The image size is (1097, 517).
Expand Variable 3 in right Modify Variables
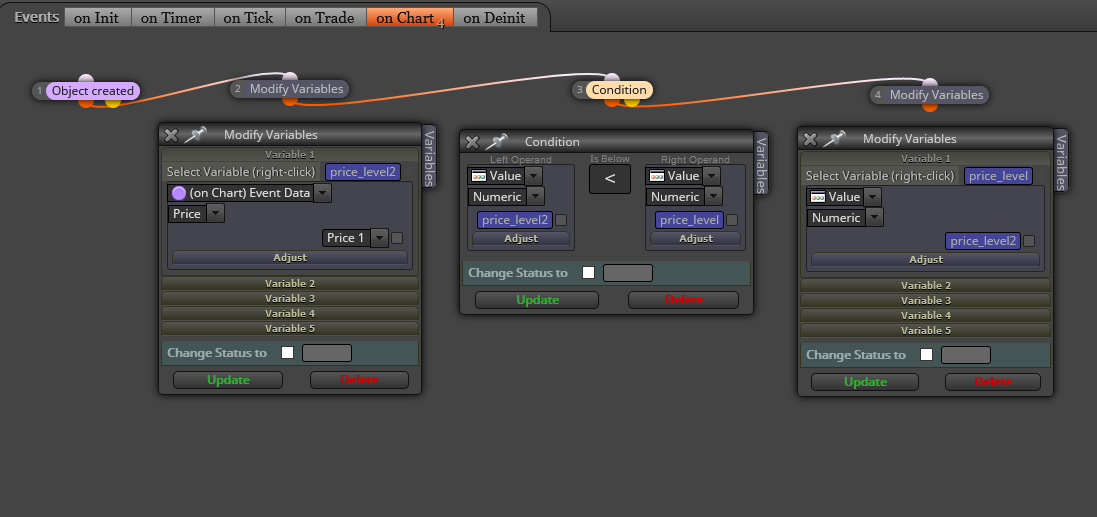(926, 301)
